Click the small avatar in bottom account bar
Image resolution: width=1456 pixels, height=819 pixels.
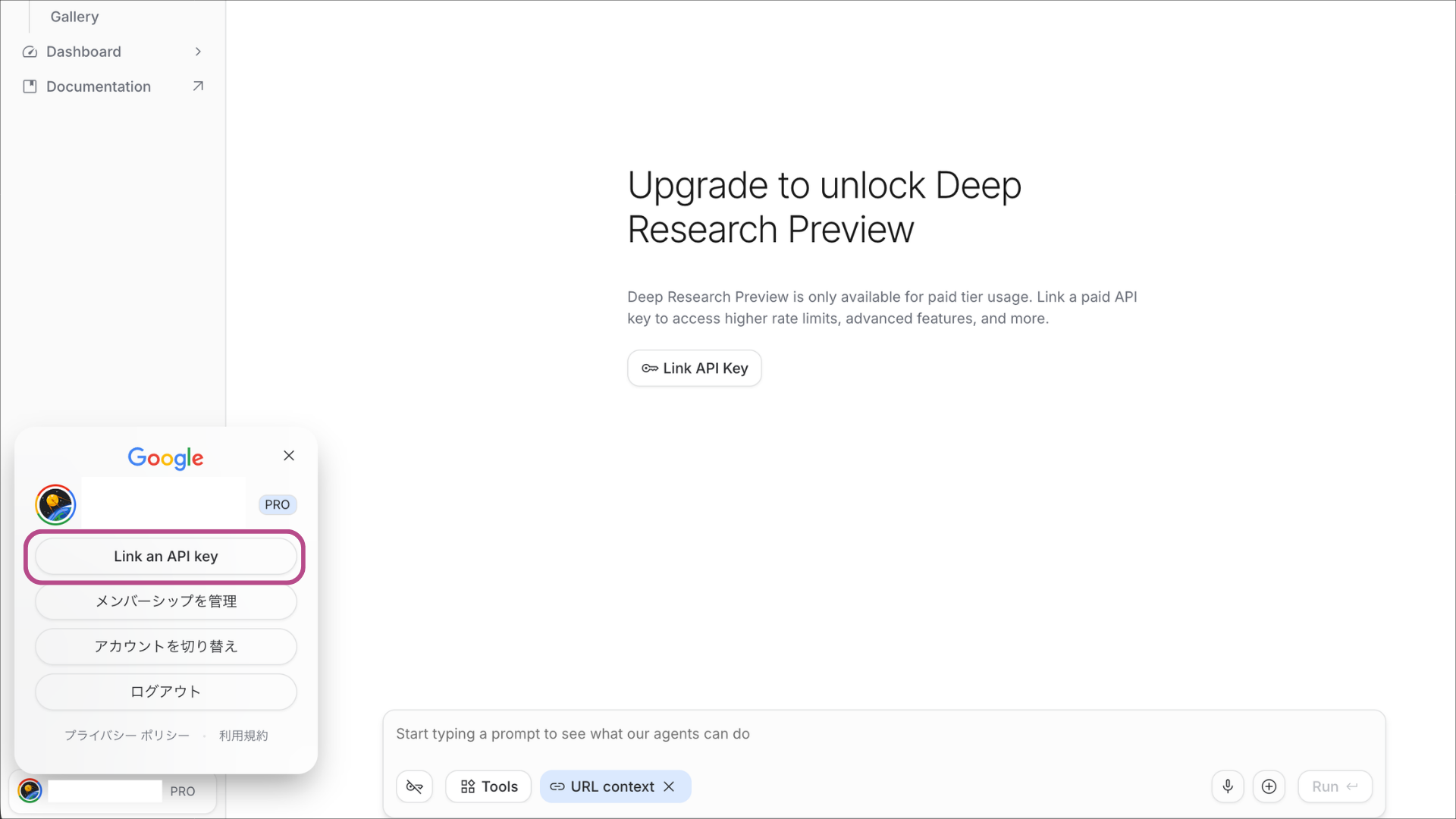pos(30,791)
